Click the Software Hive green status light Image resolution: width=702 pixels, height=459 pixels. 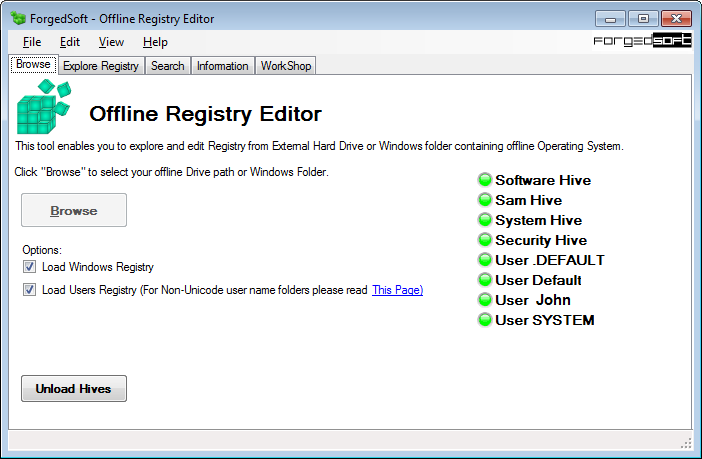point(485,180)
